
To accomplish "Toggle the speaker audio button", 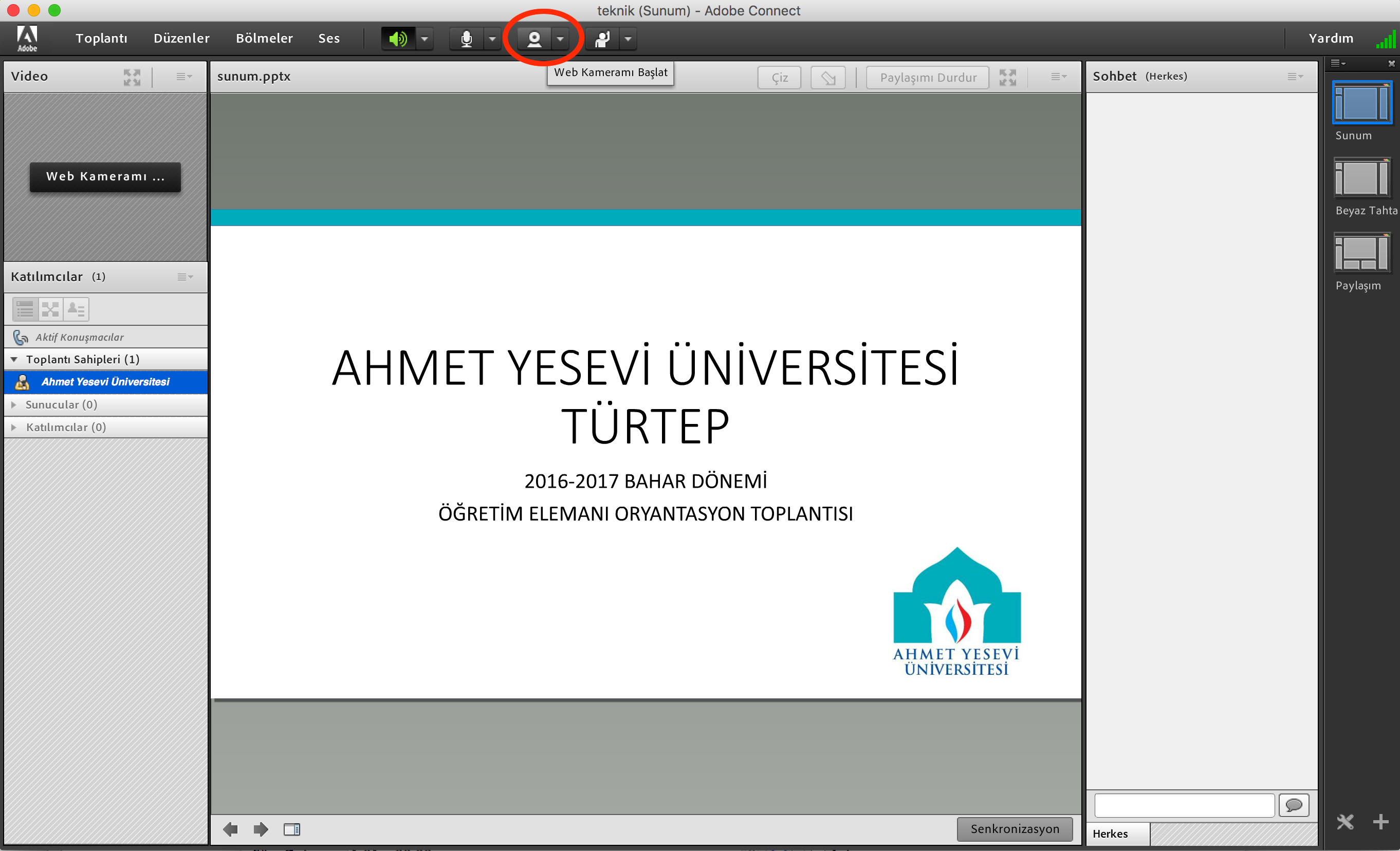I will click(398, 39).
